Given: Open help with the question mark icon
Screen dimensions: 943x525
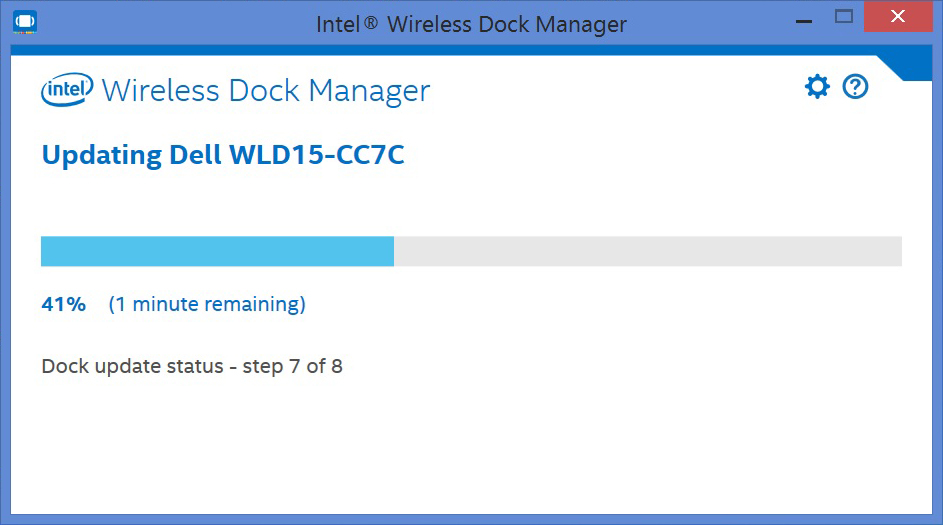Looking at the screenshot, I should click(x=855, y=87).
